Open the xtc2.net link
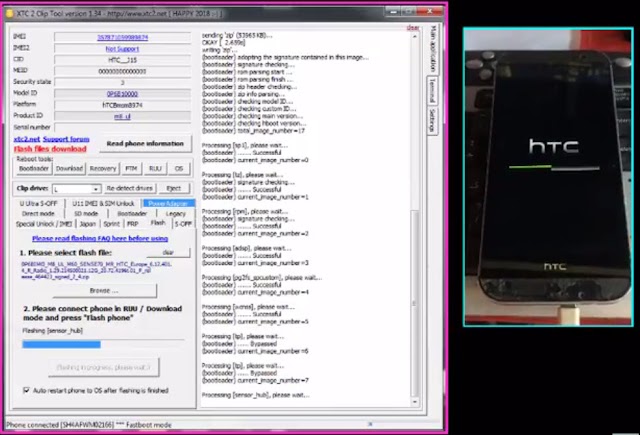 (x=27, y=139)
